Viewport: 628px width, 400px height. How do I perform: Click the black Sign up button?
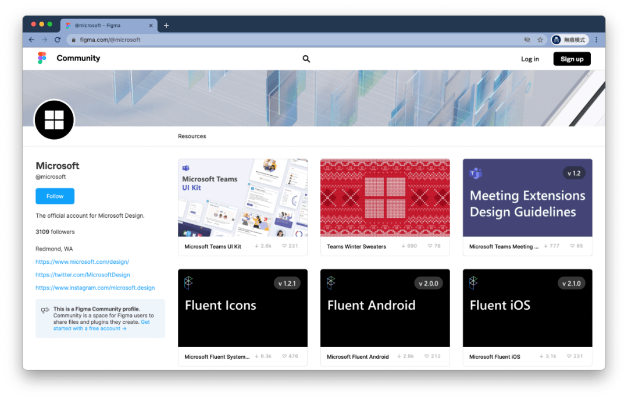(572, 59)
